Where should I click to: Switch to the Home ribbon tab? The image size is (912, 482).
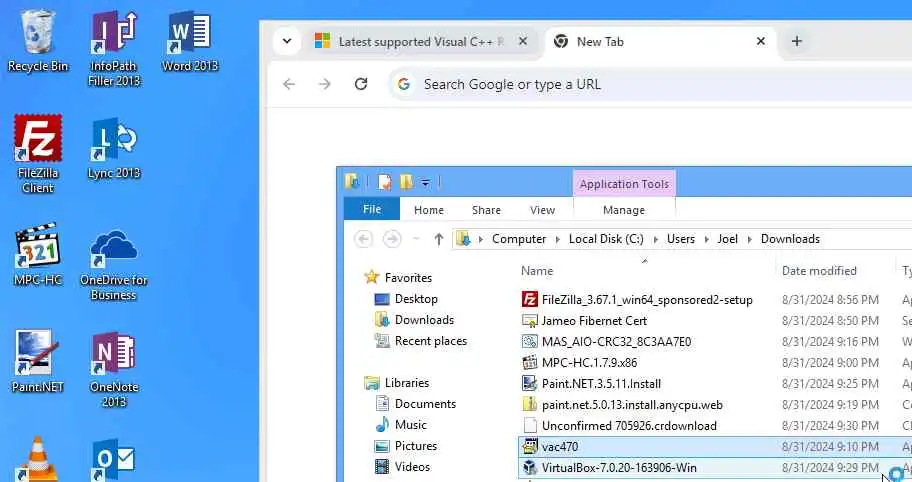(x=429, y=210)
